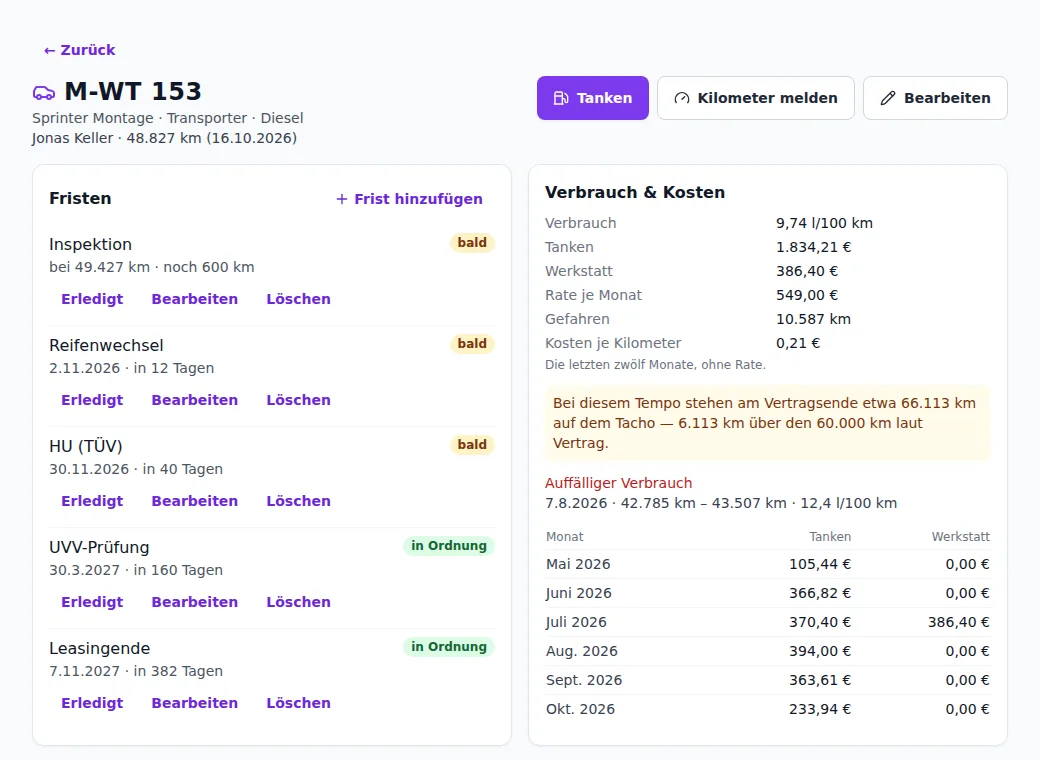Add a new deadline via Frist hinzufügen
Screen dimensions: 1040x760
point(409,199)
